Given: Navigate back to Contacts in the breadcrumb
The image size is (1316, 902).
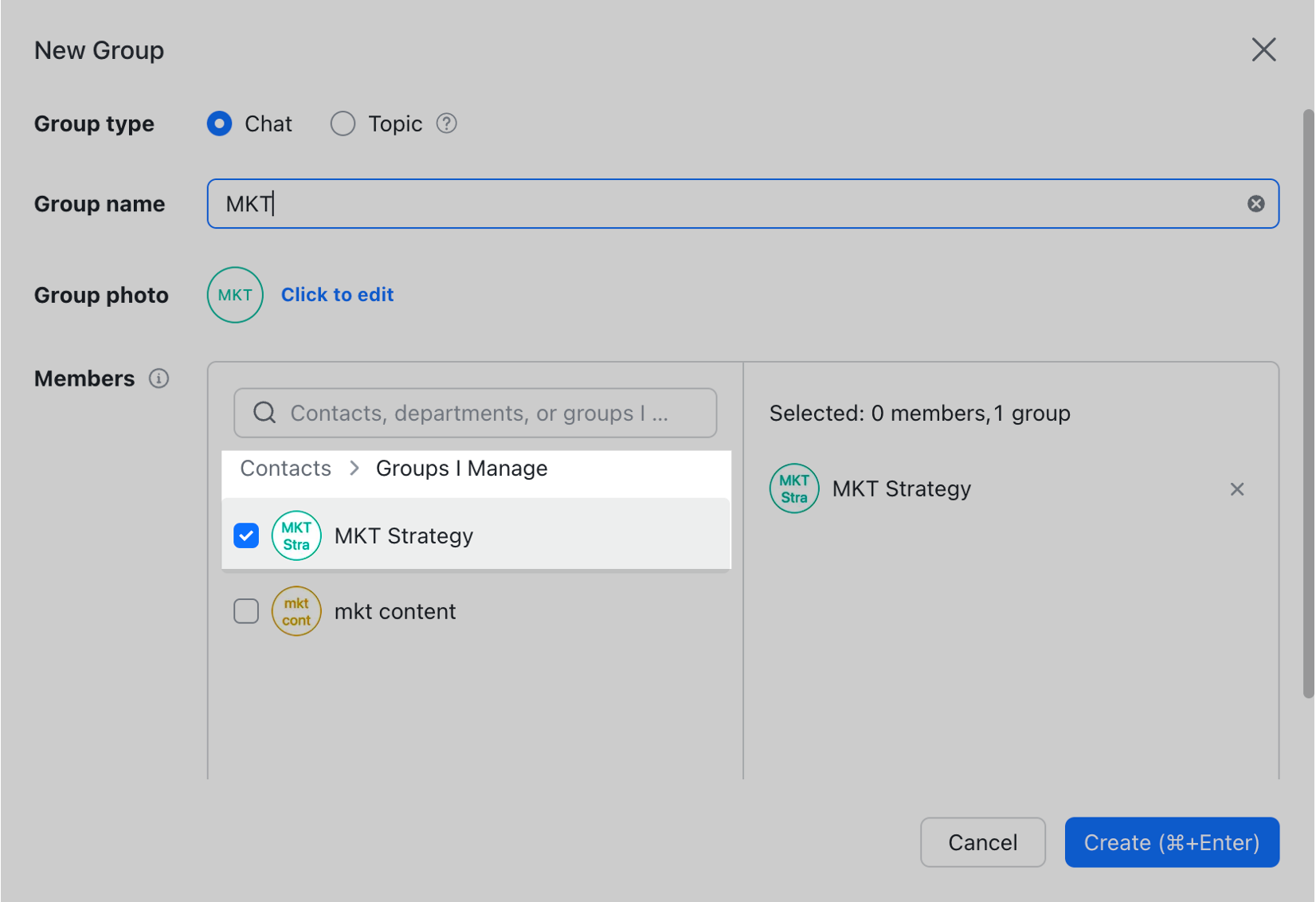Looking at the screenshot, I should pyautogui.click(x=284, y=469).
